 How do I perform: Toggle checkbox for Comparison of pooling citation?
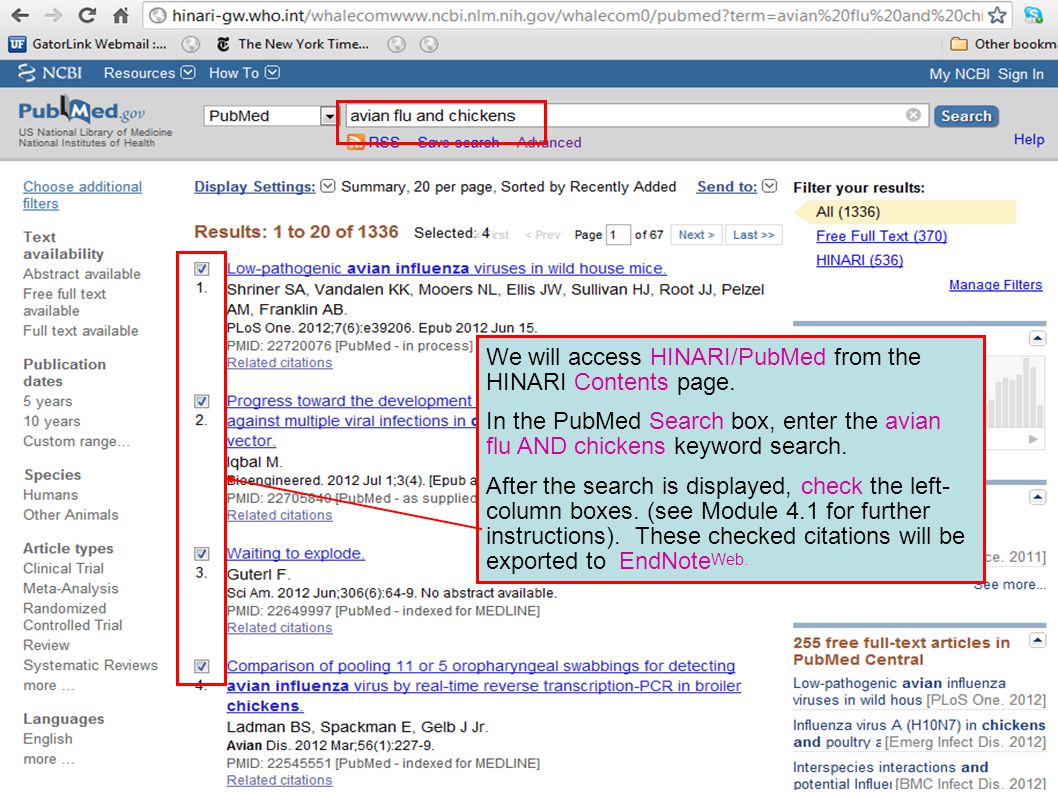coord(201,666)
